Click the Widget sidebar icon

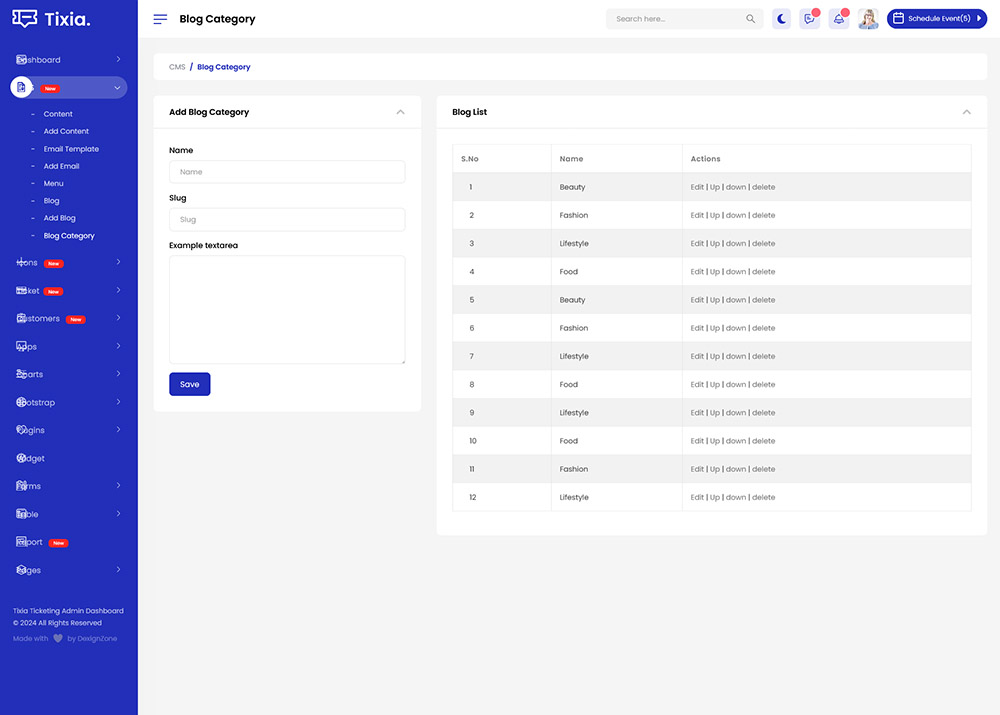point(21,458)
